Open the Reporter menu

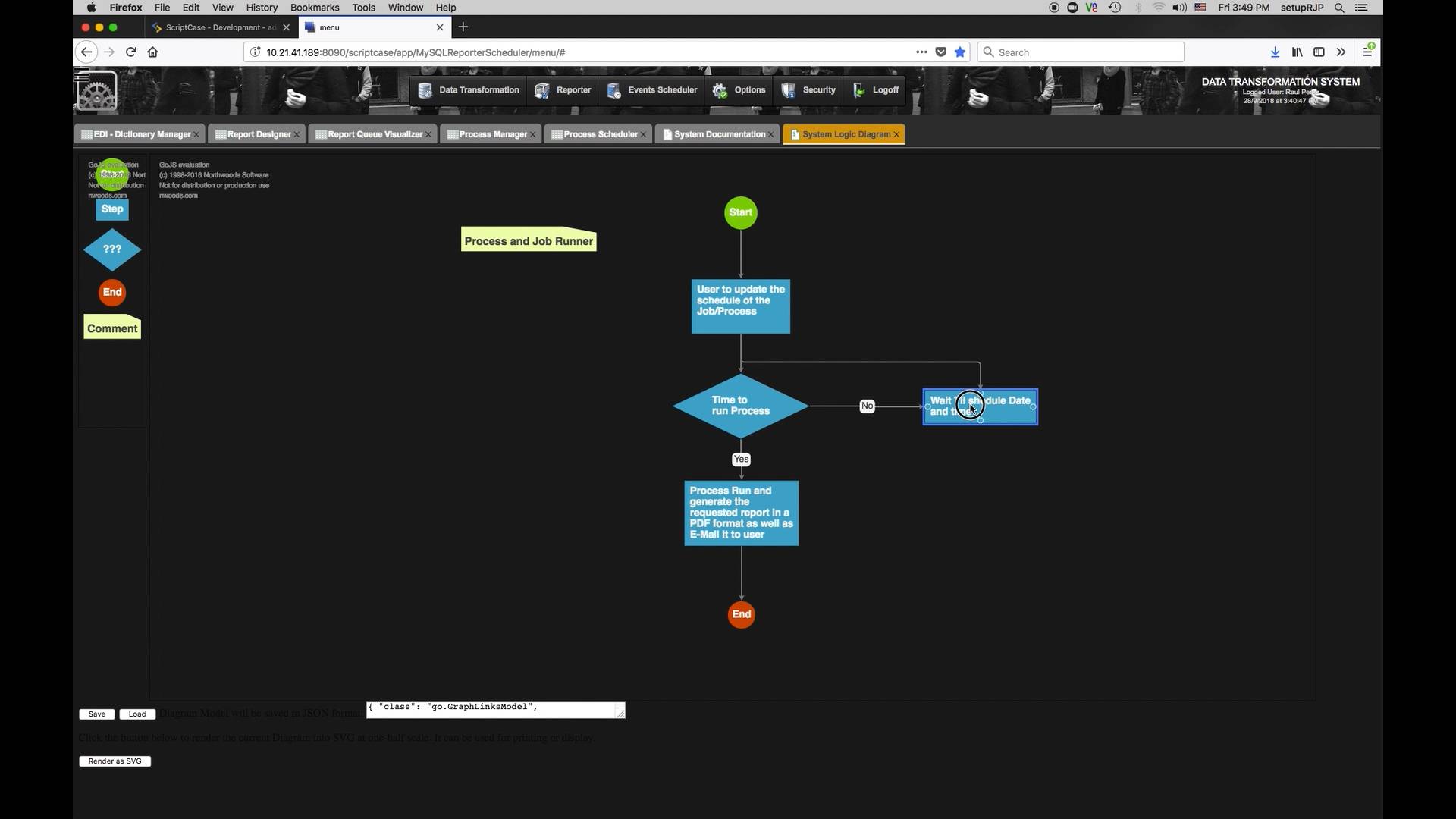[563, 90]
